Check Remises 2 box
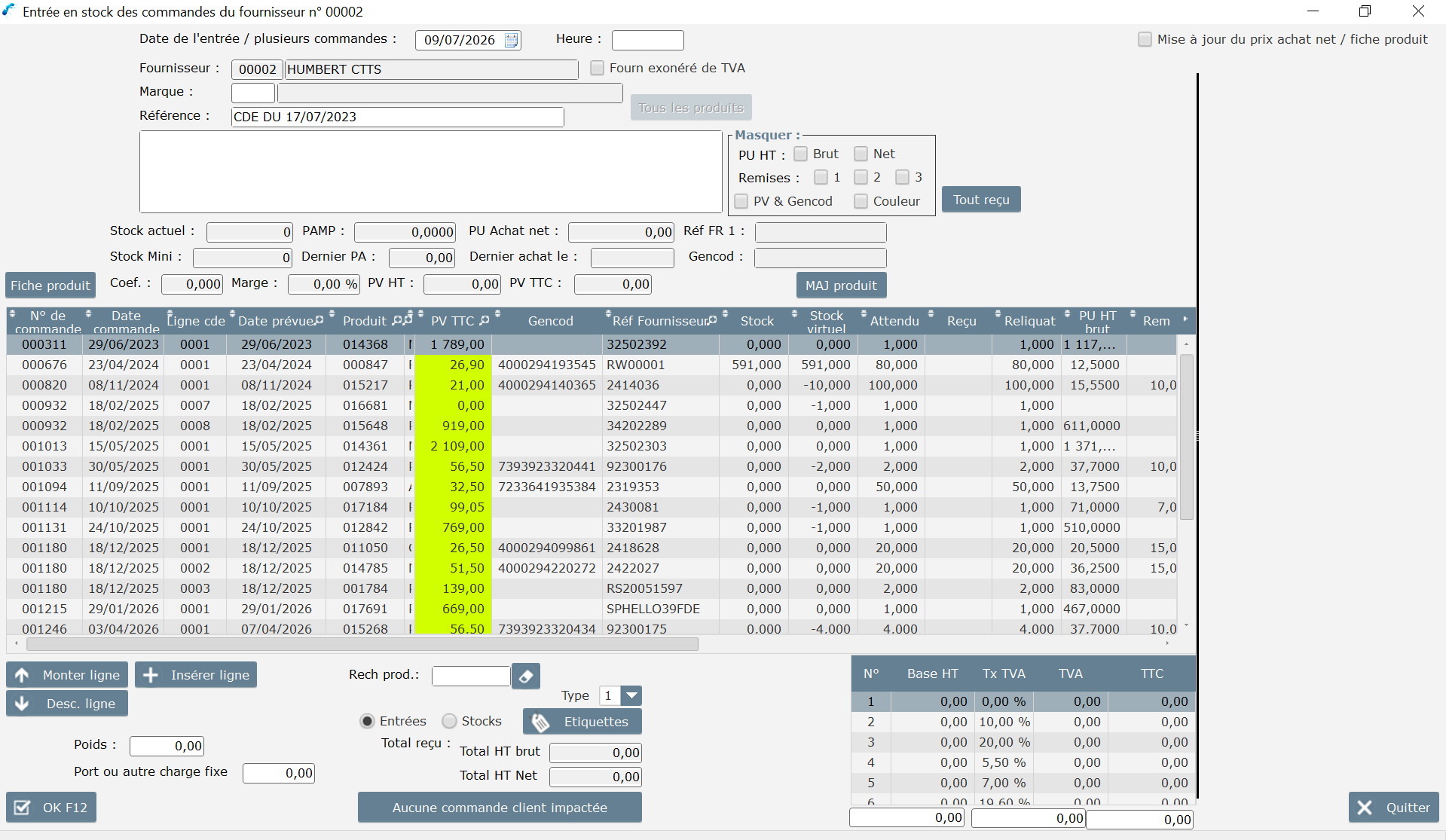Image resolution: width=1446 pixels, height=840 pixels. [861, 177]
